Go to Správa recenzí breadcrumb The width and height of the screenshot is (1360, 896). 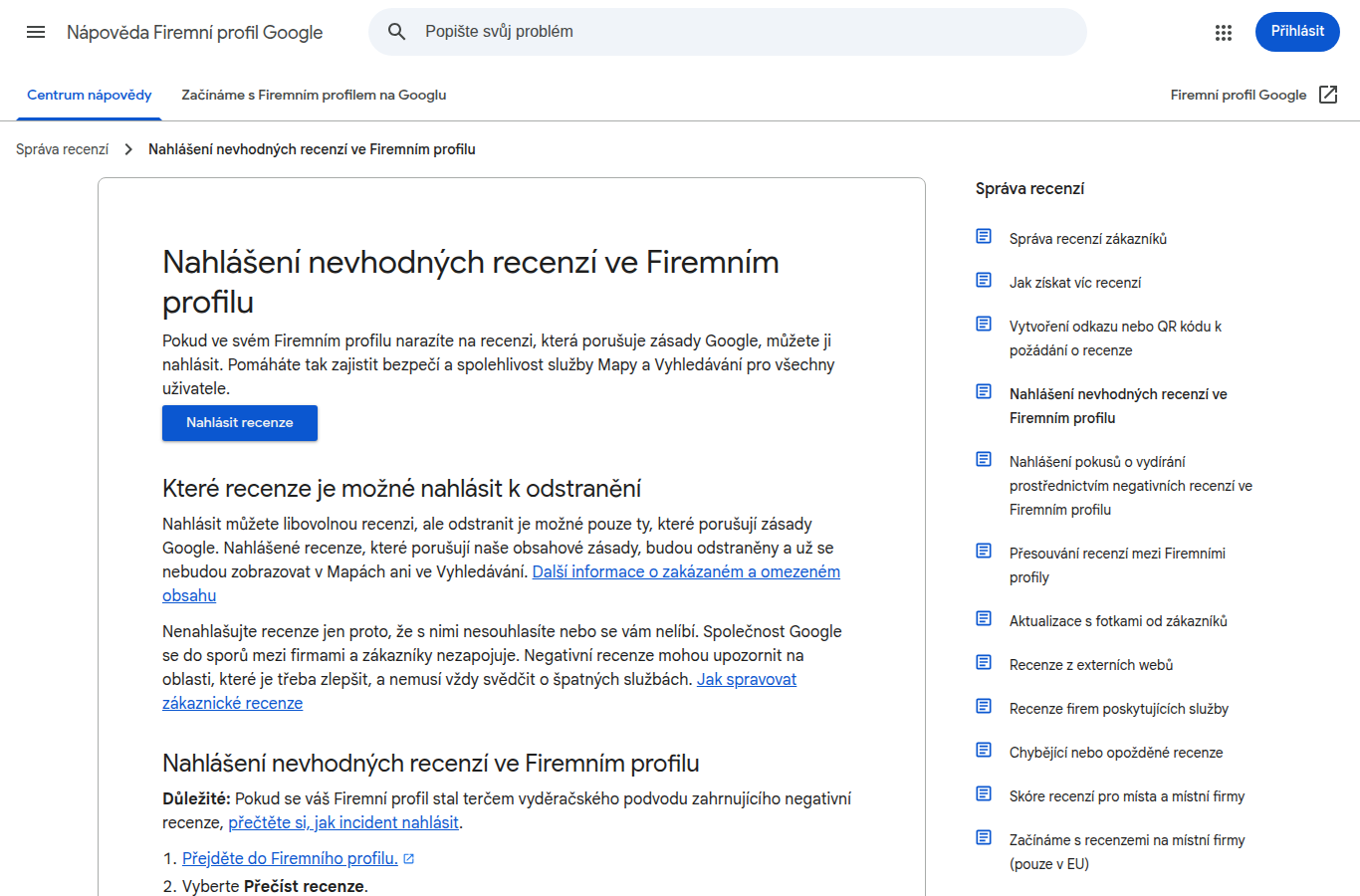[62, 149]
